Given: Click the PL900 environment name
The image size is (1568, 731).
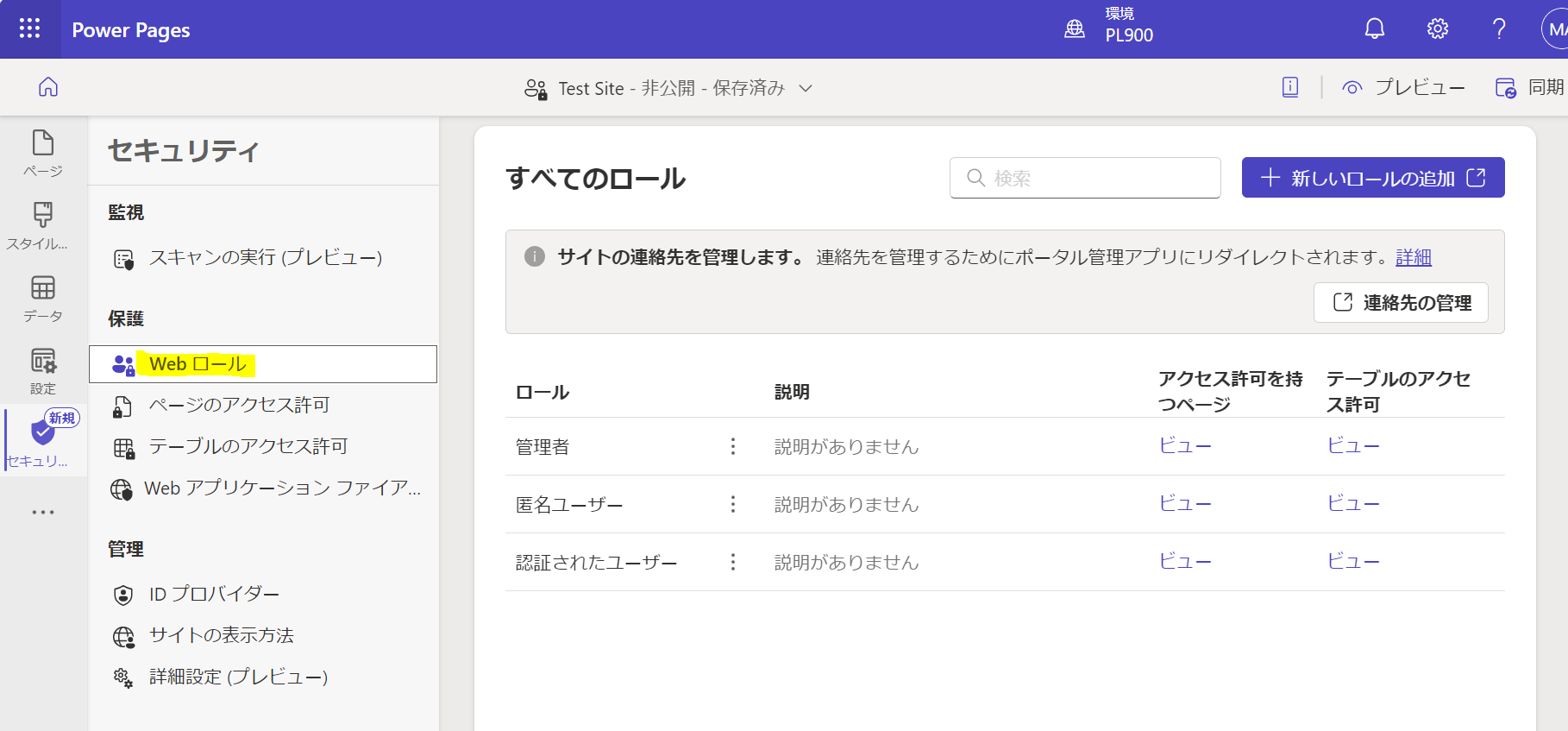Looking at the screenshot, I should coord(1129,35).
